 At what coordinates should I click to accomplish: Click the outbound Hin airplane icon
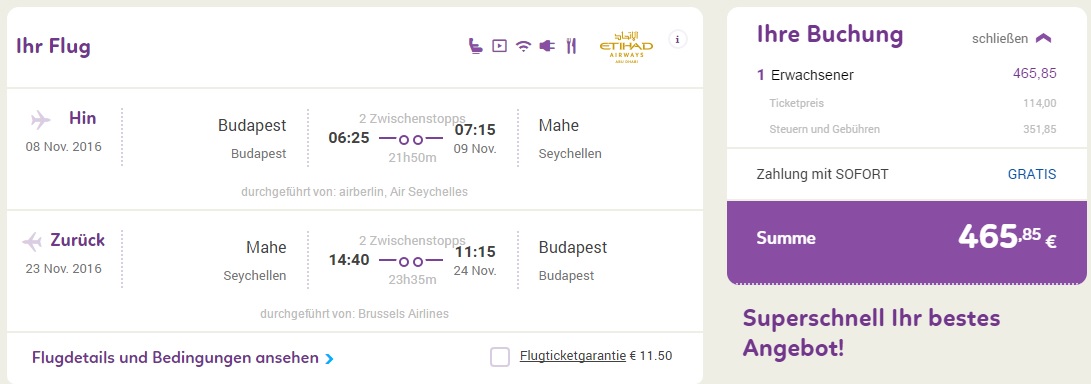coord(41,120)
